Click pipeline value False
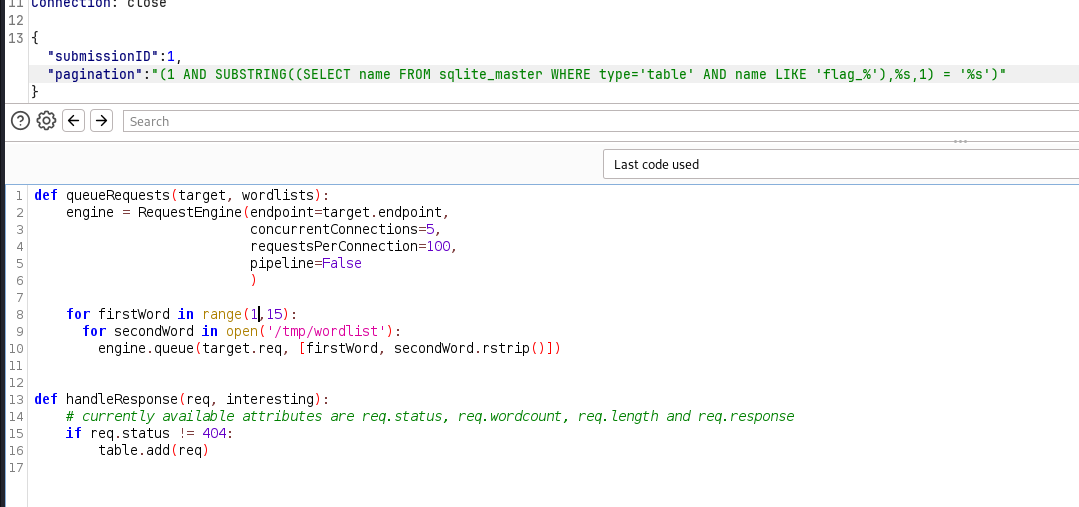 point(341,263)
